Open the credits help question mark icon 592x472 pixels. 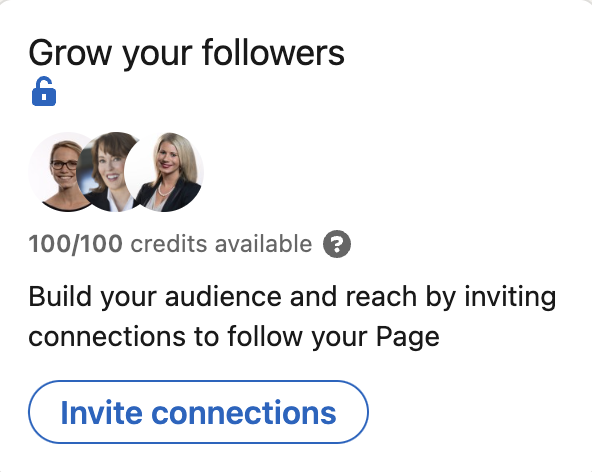point(337,244)
